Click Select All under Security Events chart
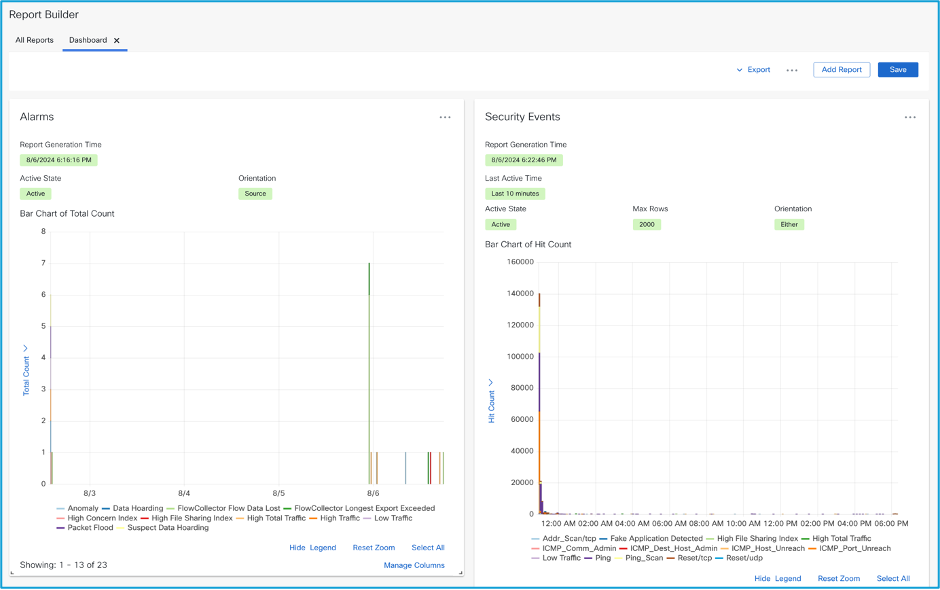Image resolution: width=940 pixels, height=590 pixels. (893, 579)
